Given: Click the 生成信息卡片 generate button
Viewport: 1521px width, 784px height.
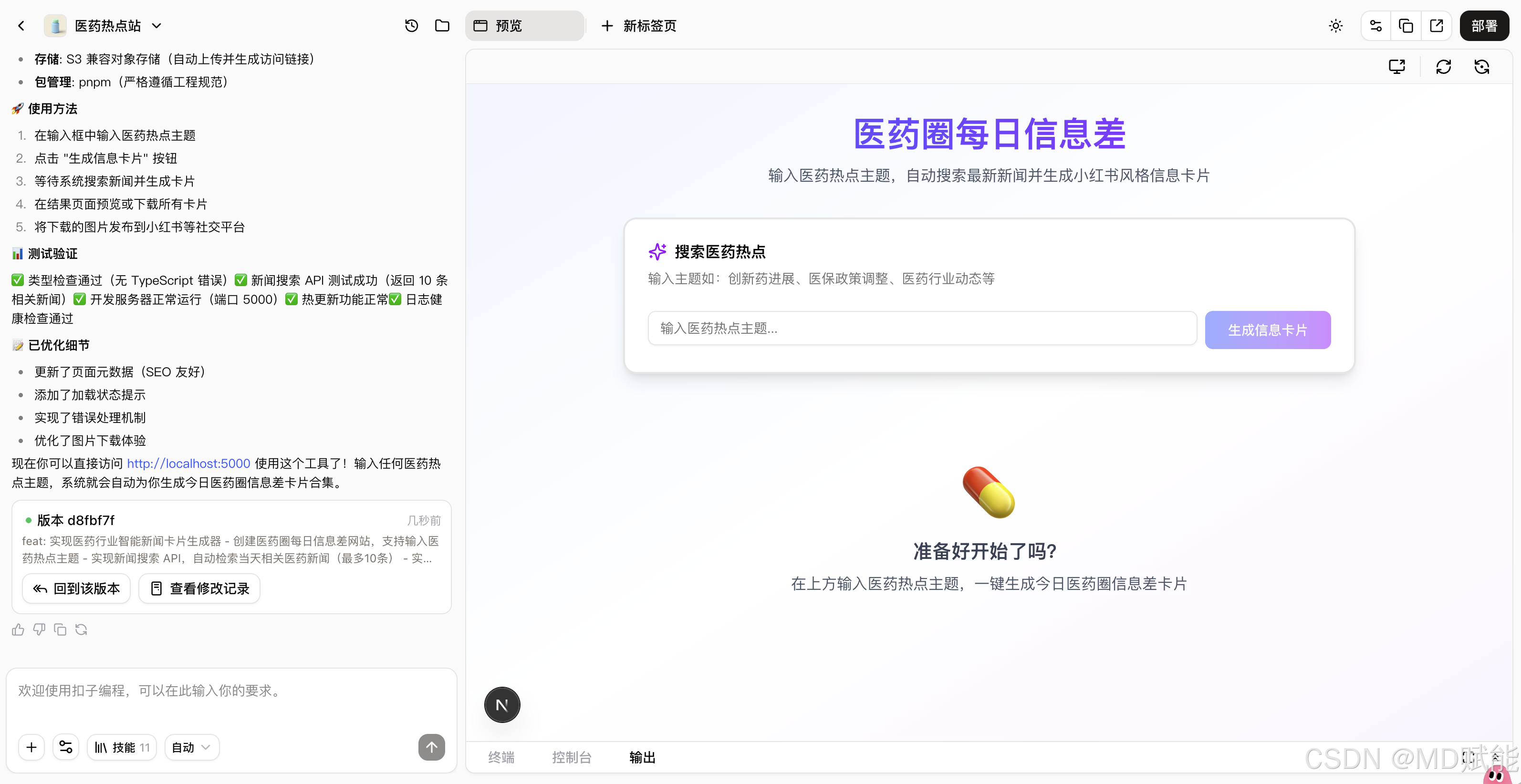Looking at the screenshot, I should (x=1267, y=330).
